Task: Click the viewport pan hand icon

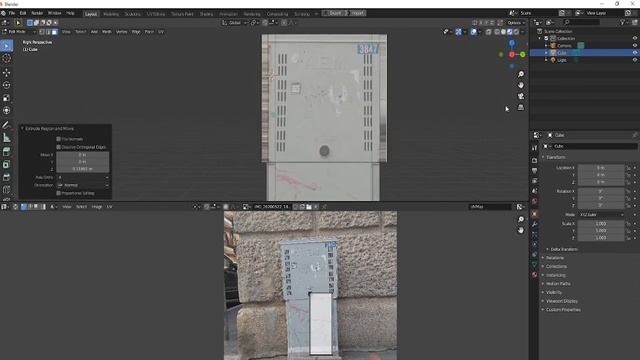Action: coord(521,85)
